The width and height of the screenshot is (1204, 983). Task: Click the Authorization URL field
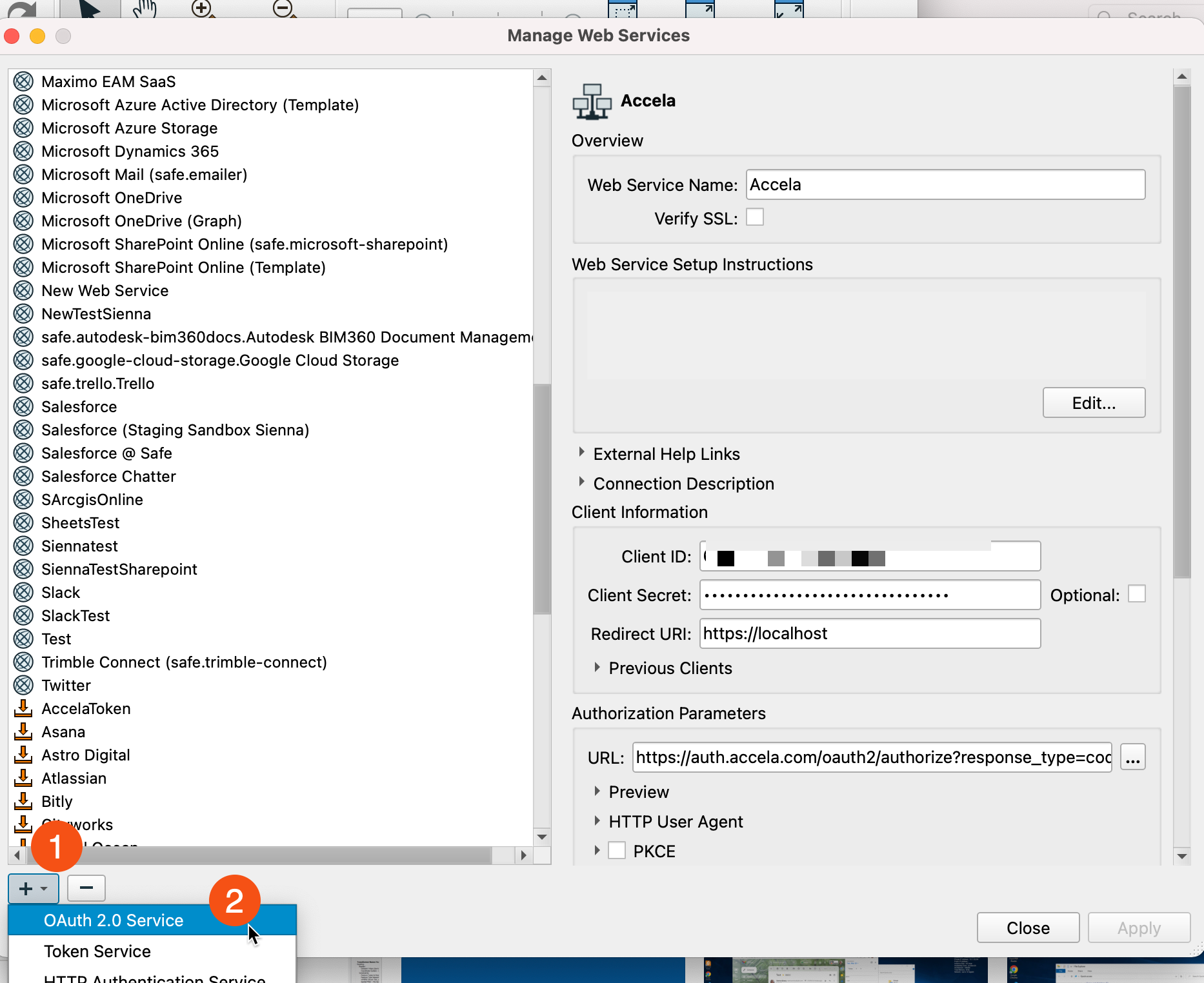coord(872,757)
